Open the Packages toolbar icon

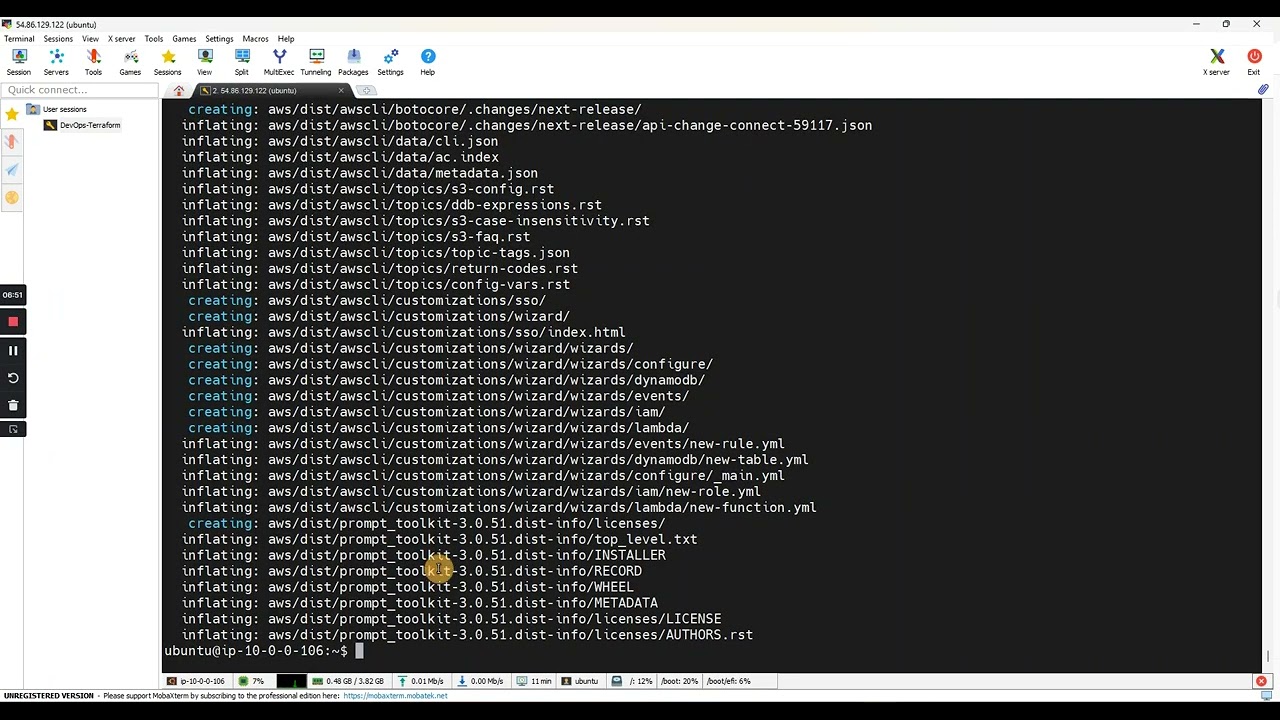click(353, 62)
